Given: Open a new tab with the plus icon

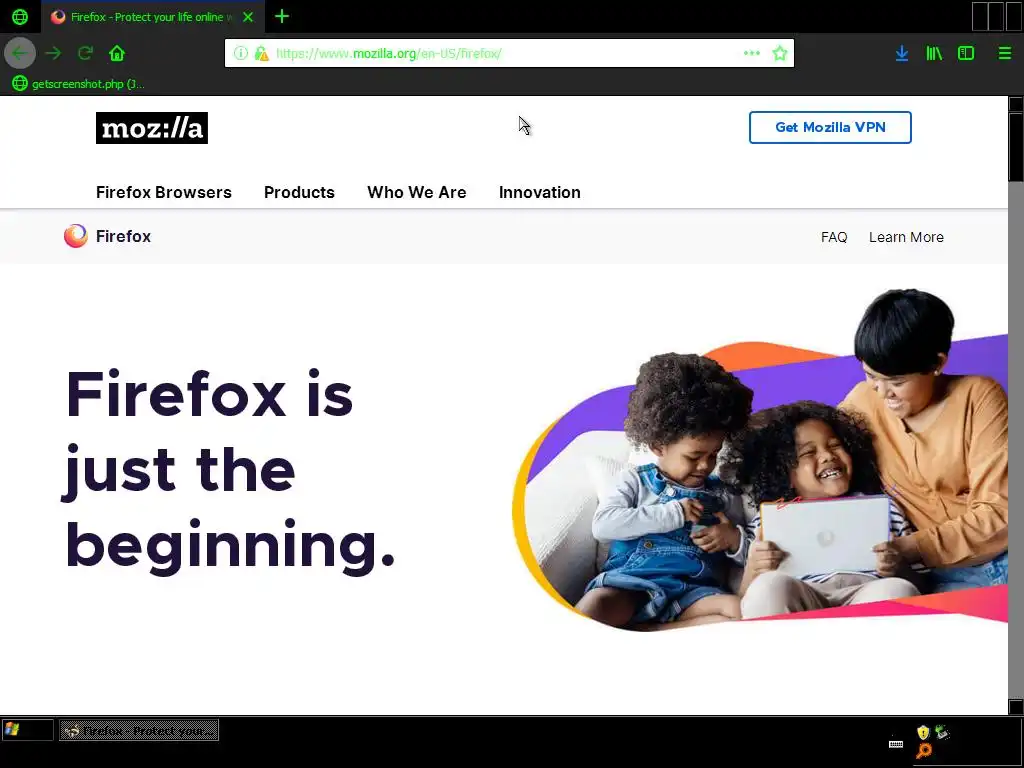Looking at the screenshot, I should [281, 16].
